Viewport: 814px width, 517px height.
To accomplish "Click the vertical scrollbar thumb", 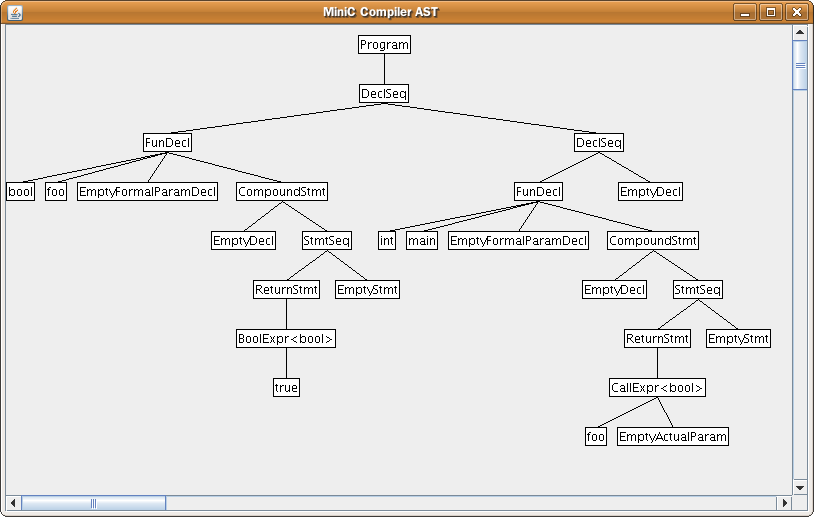I will (x=800, y=65).
